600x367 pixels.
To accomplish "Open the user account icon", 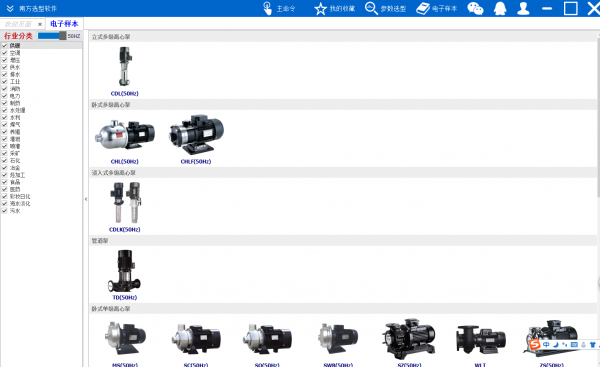I will [523, 8].
